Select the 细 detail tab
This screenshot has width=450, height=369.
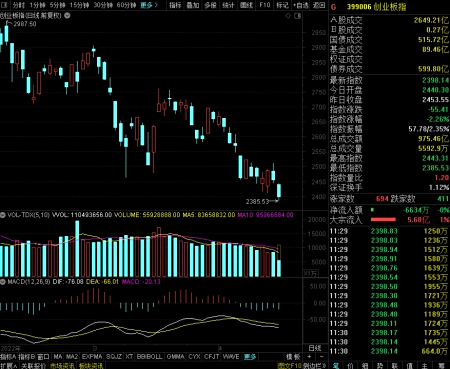[365, 366]
